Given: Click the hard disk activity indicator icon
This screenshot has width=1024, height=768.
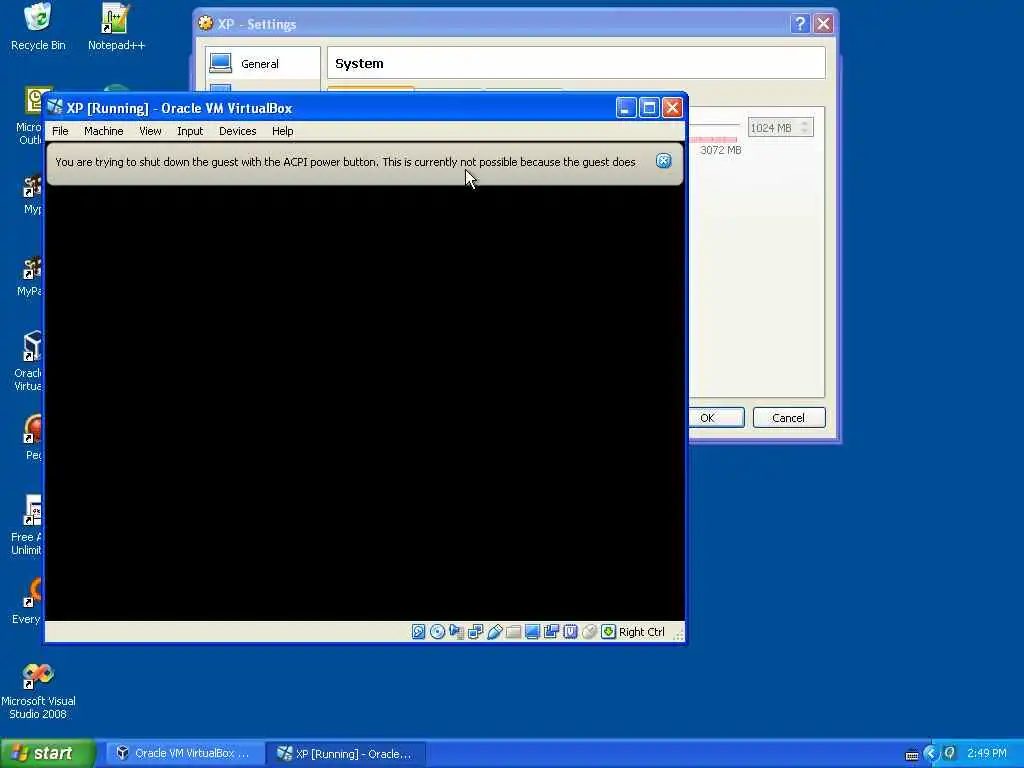Looking at the screenshot, I should (419, 632).
